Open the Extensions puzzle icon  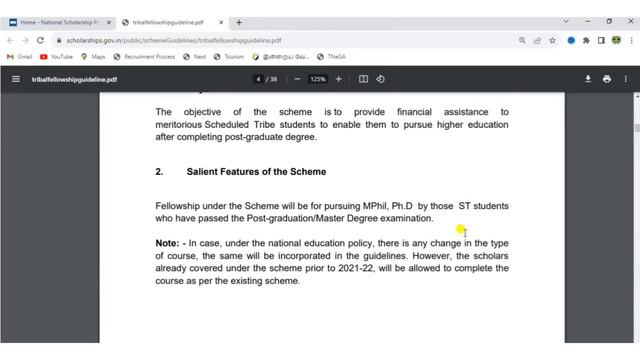click(x=586, y=40)
